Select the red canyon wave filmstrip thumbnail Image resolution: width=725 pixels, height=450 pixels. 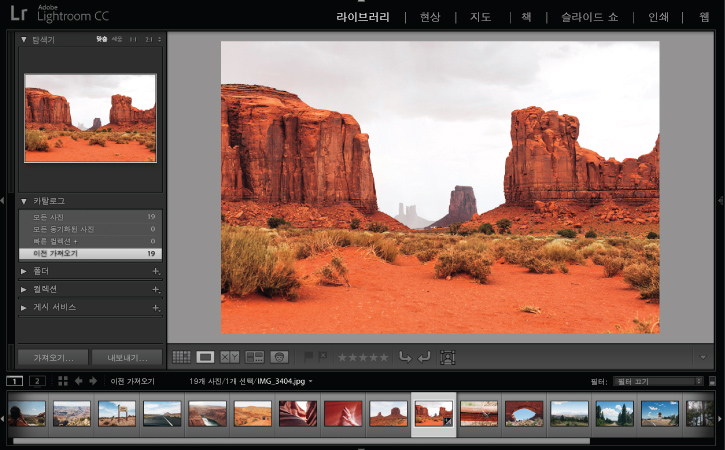(343, 413)
